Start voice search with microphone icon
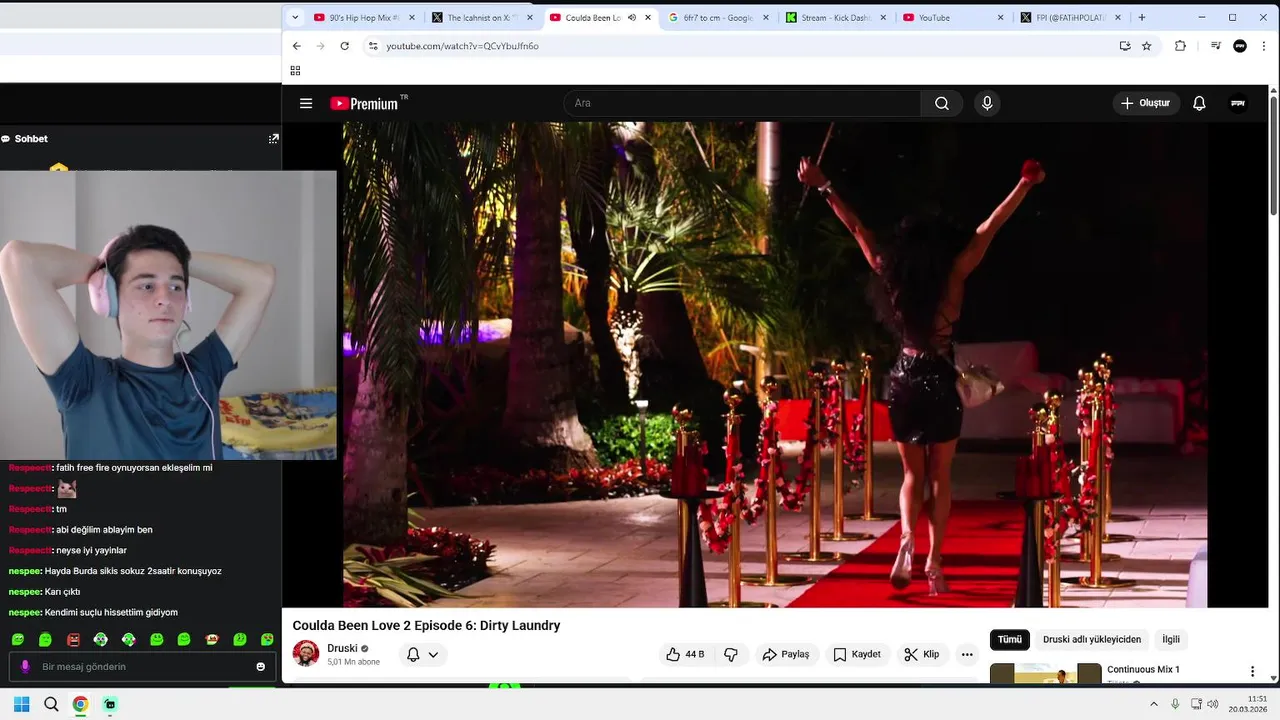The width and height of the screenshot is (1280, 720). tap(987, 103)
